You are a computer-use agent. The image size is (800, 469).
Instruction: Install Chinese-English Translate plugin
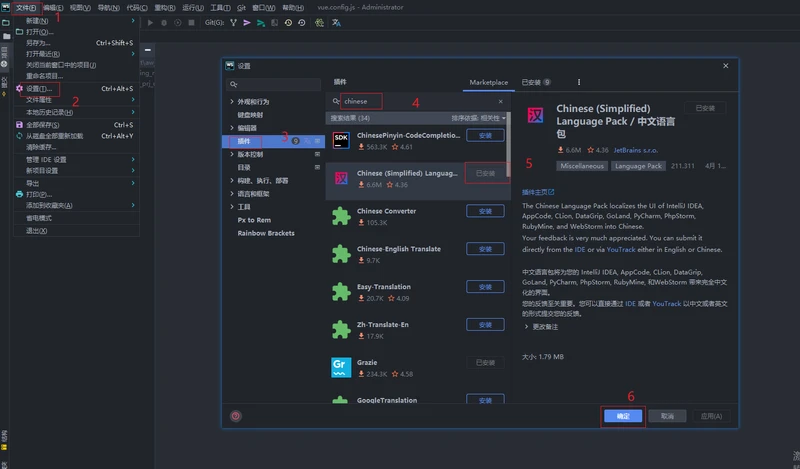485,249
